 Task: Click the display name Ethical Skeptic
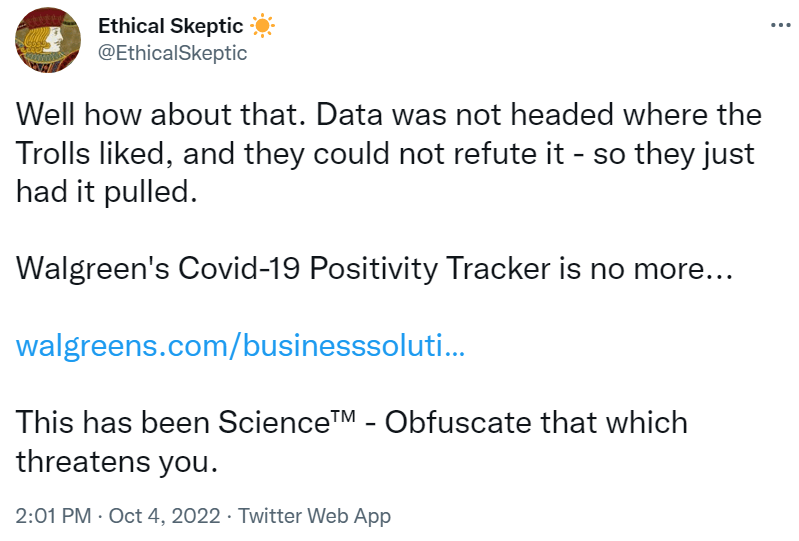(170, 27)
